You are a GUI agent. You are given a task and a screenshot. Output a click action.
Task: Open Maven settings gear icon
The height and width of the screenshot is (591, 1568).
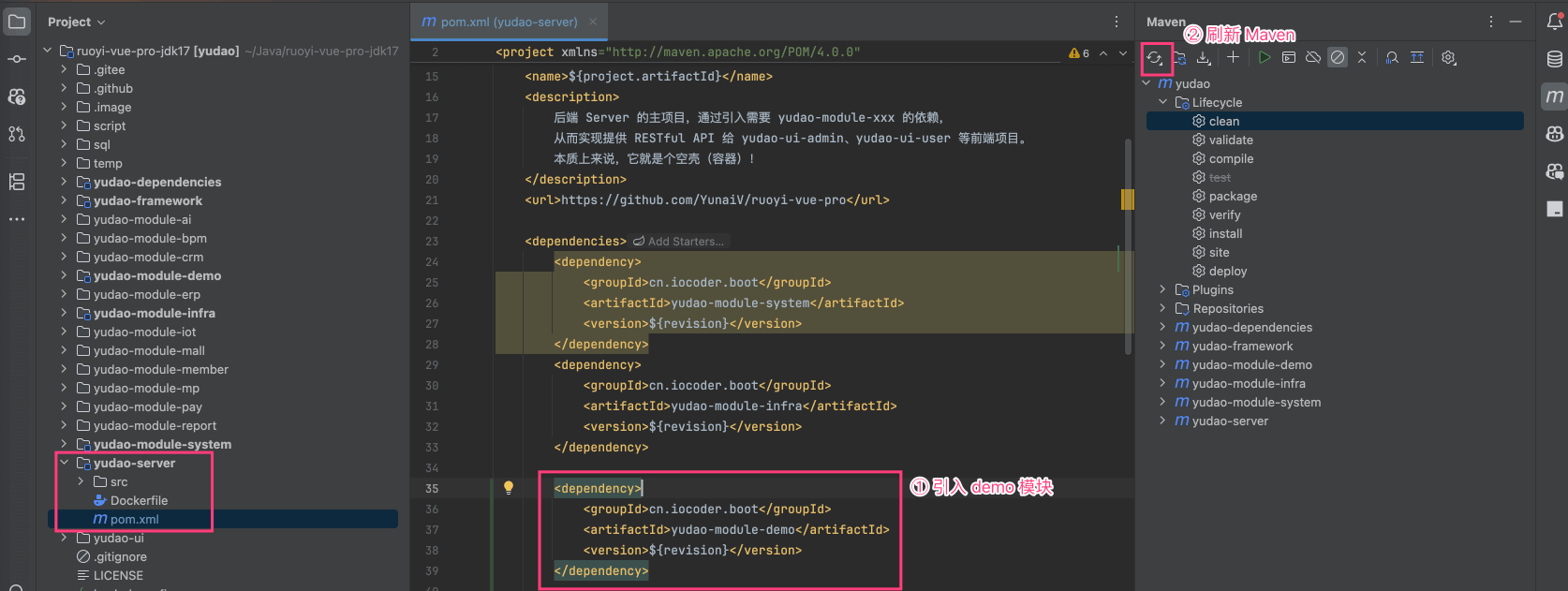[x=1448, y=58]
